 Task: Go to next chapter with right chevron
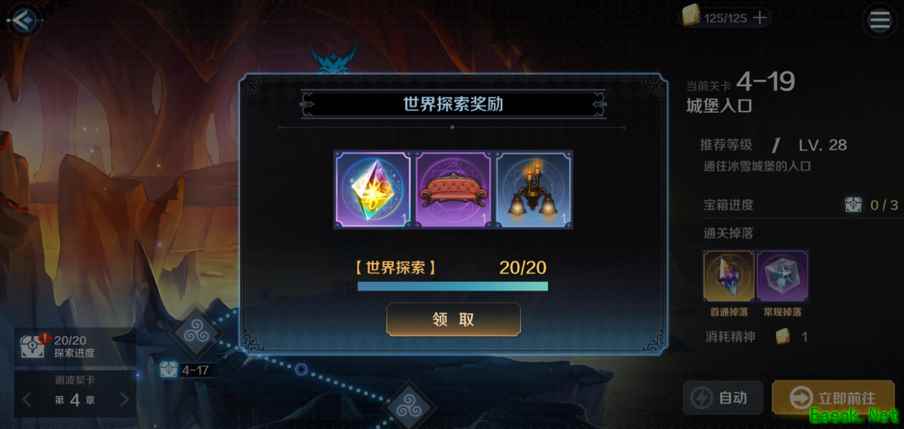pos(125,400)
